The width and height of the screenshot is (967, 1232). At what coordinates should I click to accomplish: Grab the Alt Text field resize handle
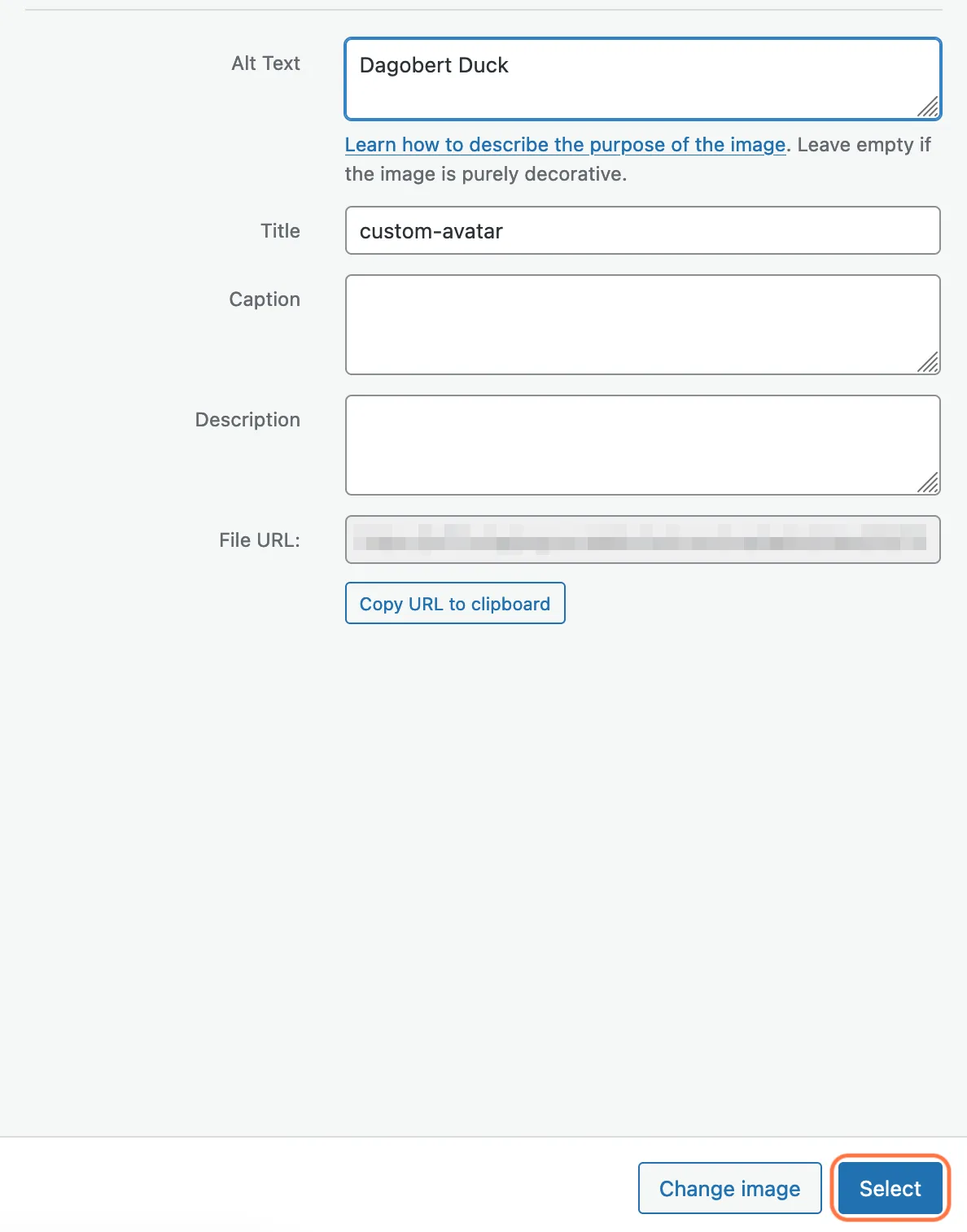click(928, 107)
